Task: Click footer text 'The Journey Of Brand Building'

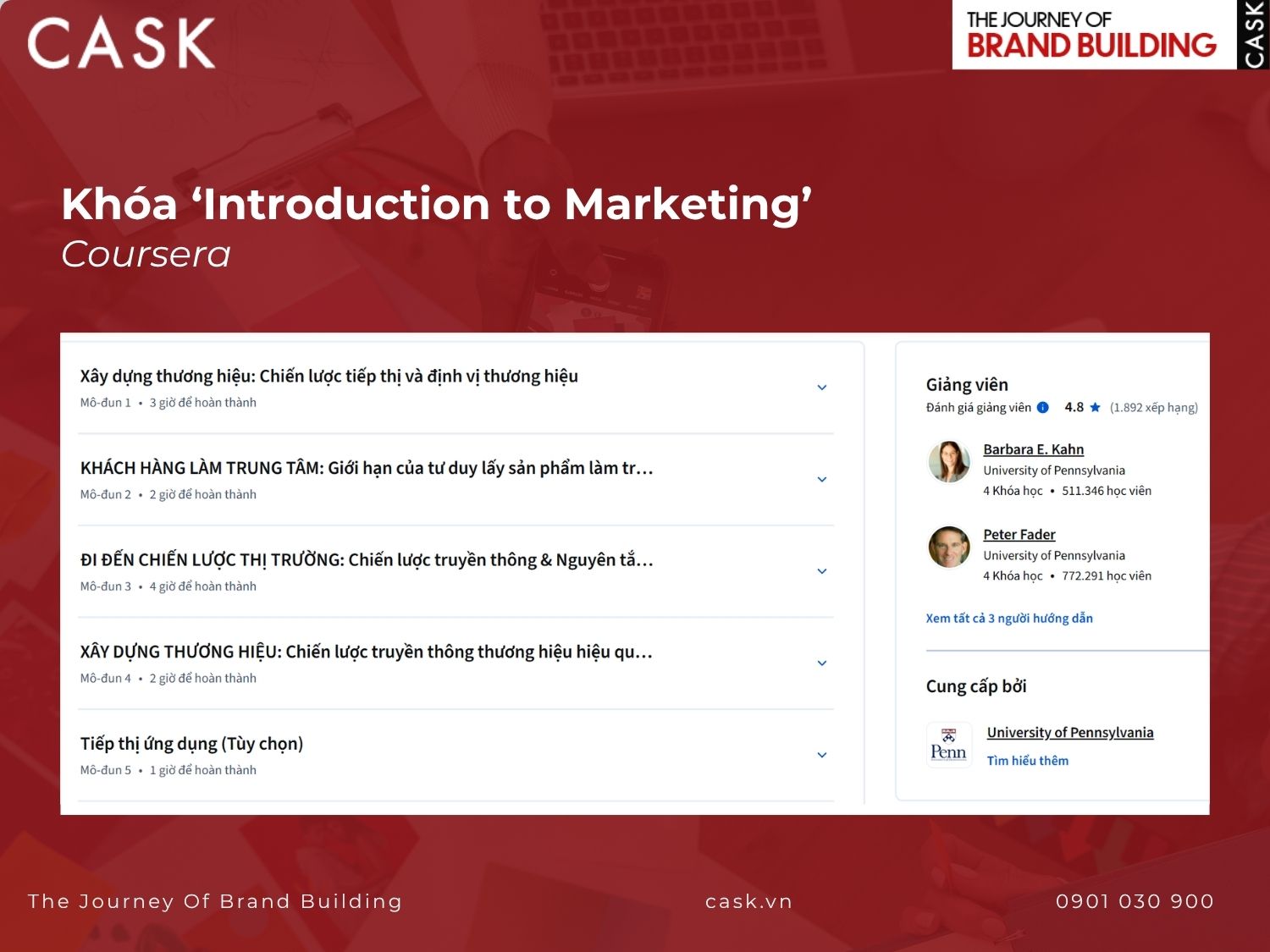Action: (215, 902)
